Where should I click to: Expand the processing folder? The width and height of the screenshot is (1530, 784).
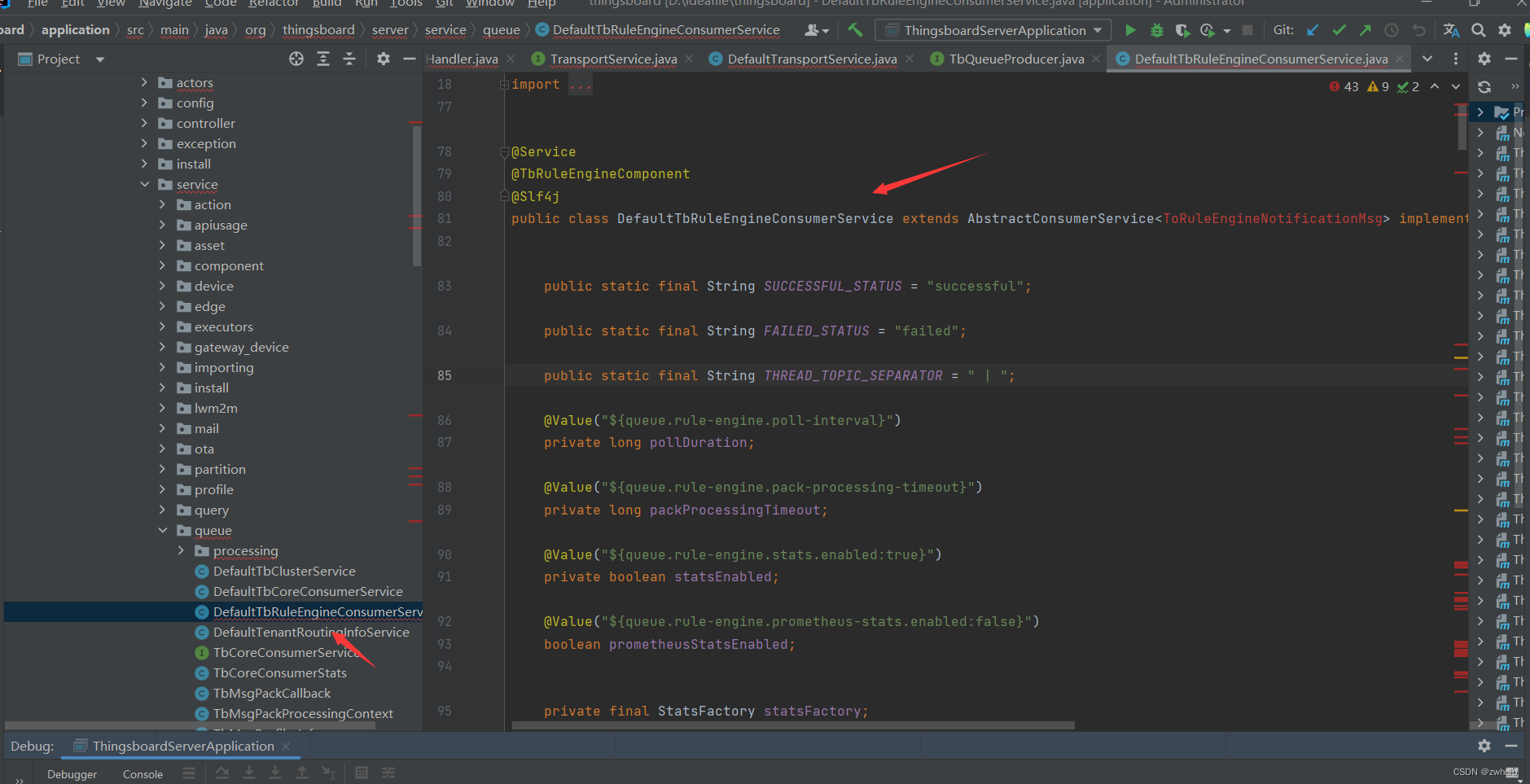(181, 550)
